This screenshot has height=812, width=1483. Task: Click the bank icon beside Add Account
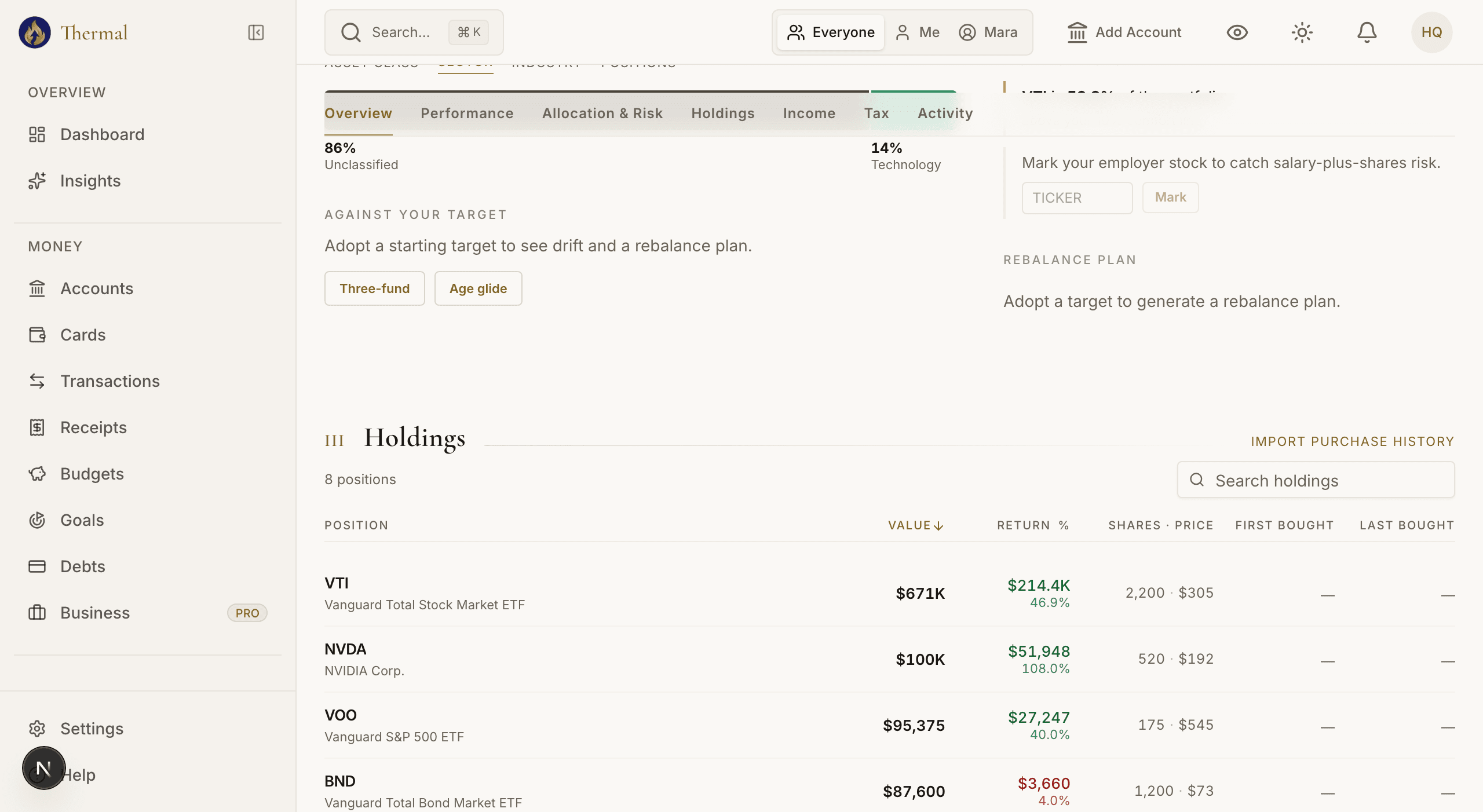[x=1077, y=32]
